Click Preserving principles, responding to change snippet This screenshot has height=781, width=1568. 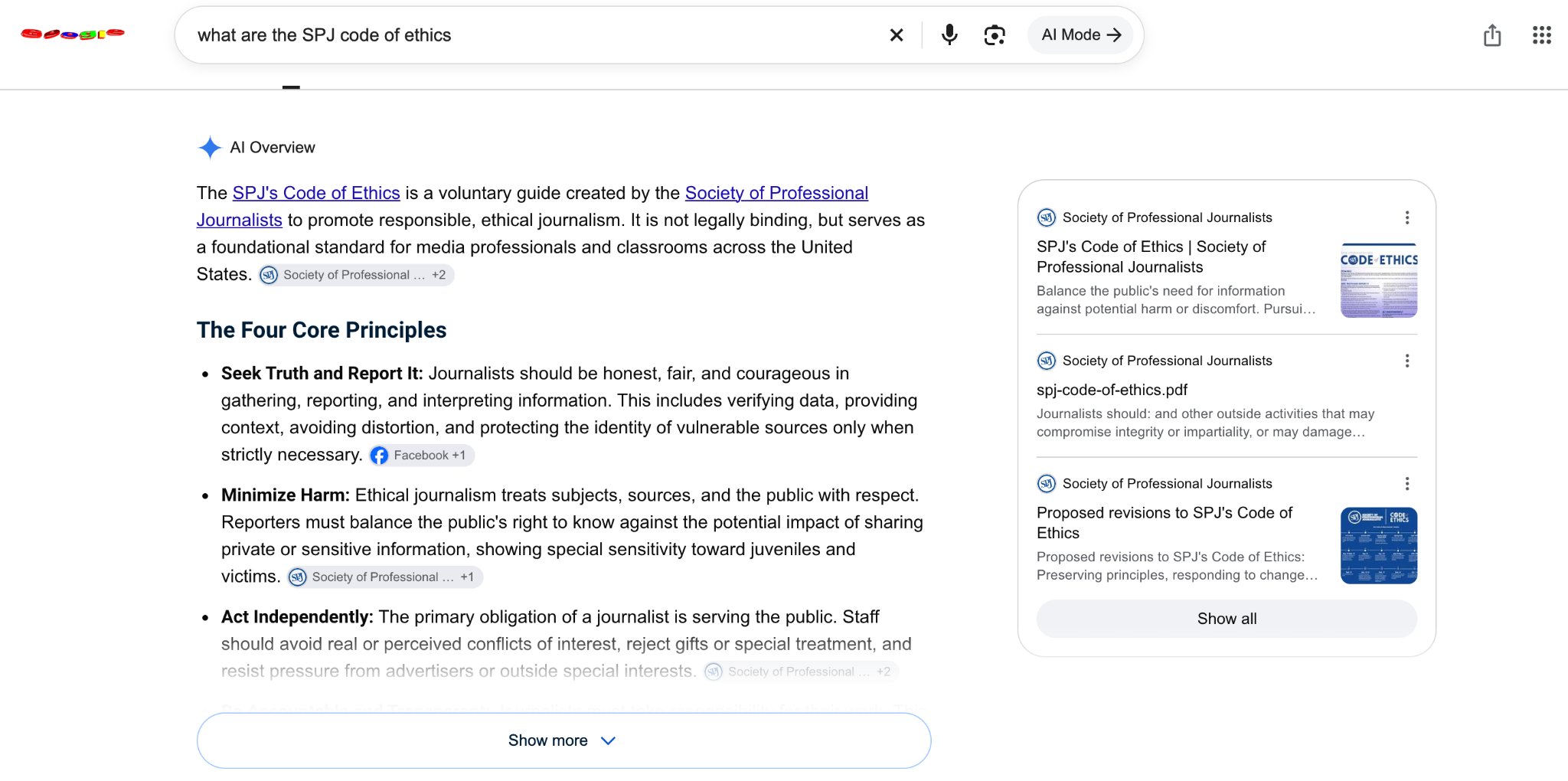(1178, 575)
